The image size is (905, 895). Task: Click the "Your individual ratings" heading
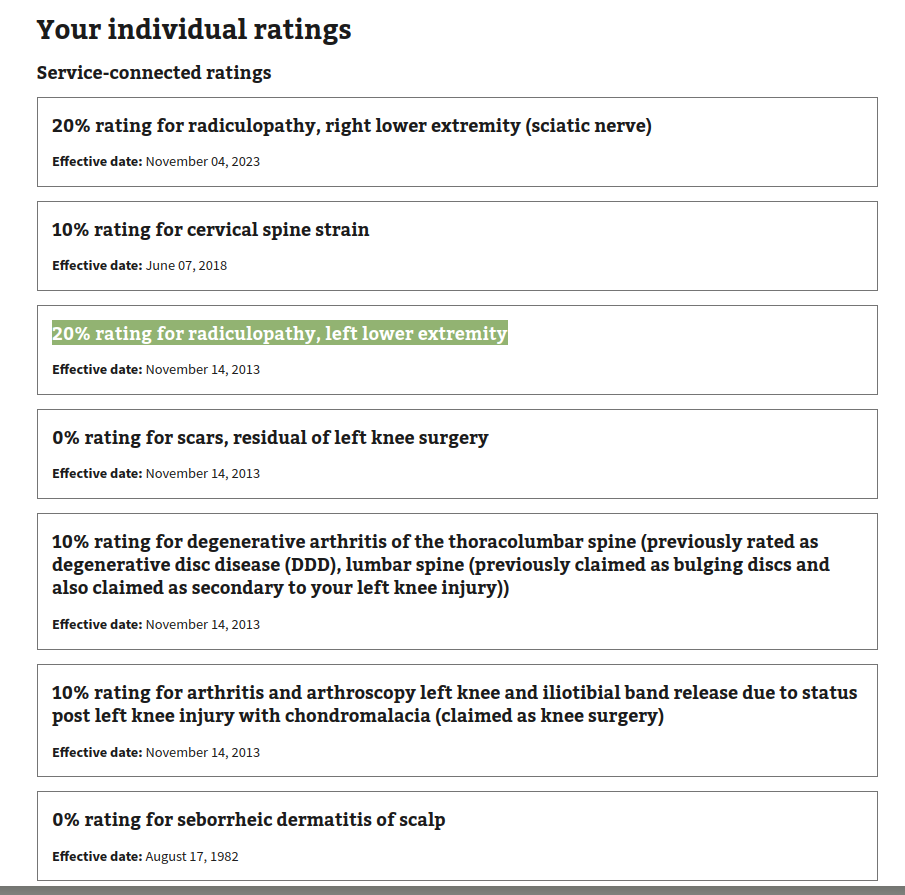tap(194, 30)
